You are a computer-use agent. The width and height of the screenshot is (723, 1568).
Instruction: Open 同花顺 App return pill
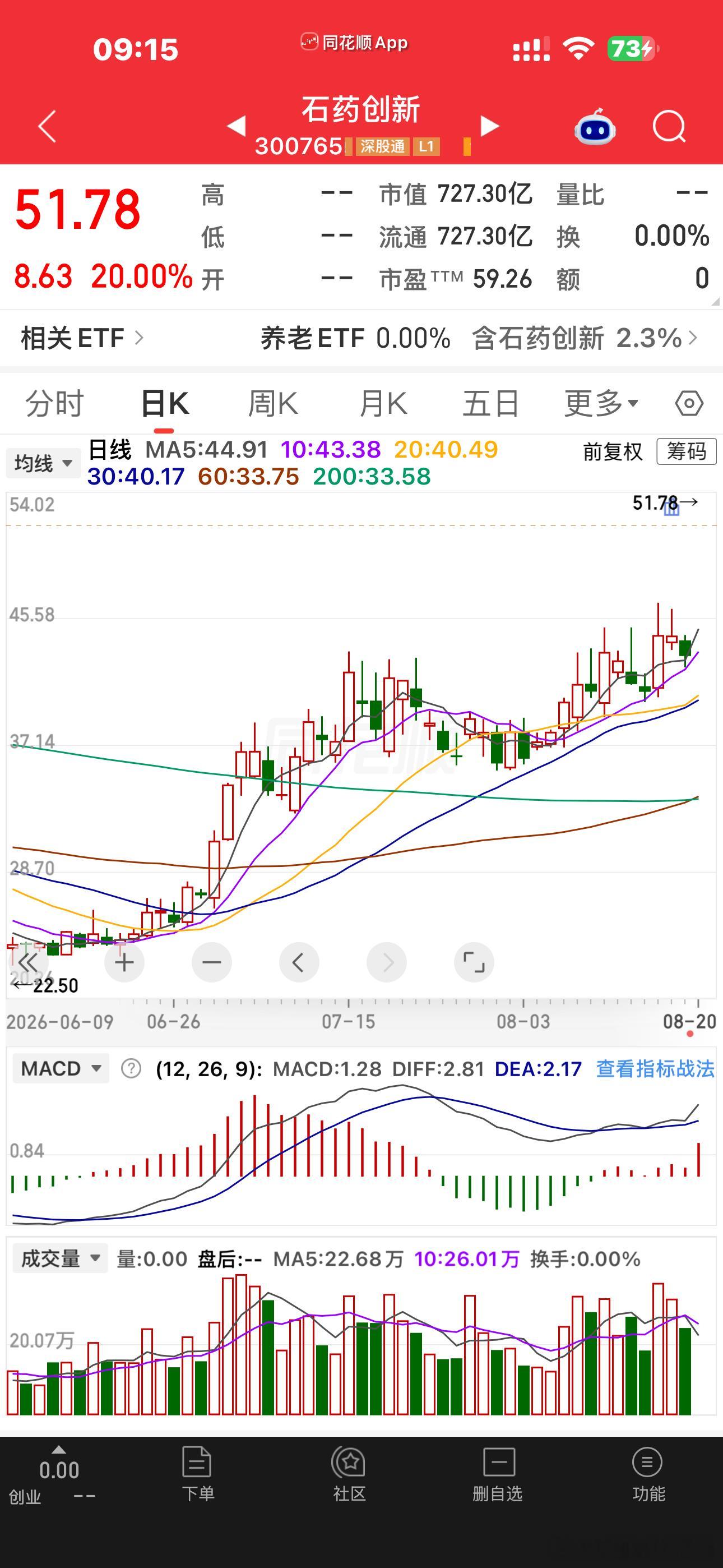pos(354,43)
